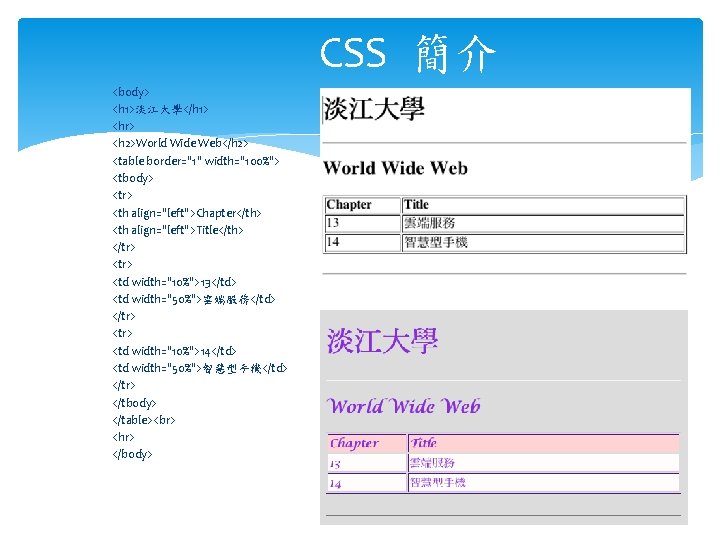Click cell 13 in the plain table
This screenshot has width=720, height=540.
pyautogui.click(x=362, y=223)
